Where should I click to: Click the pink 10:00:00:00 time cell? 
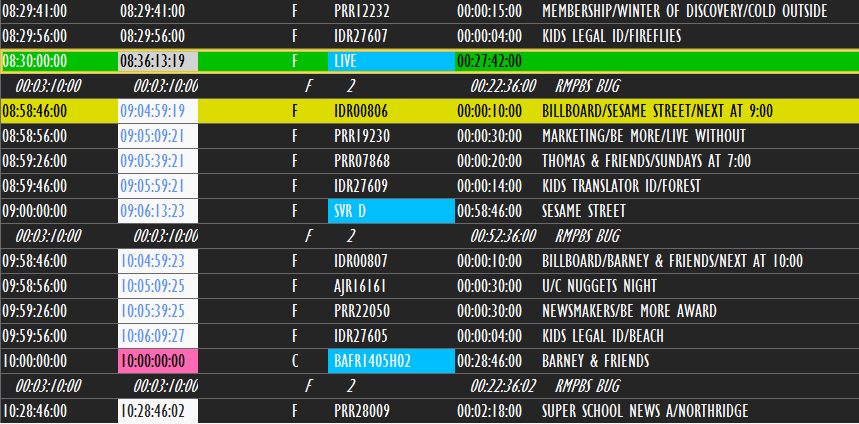coord(158,361)
